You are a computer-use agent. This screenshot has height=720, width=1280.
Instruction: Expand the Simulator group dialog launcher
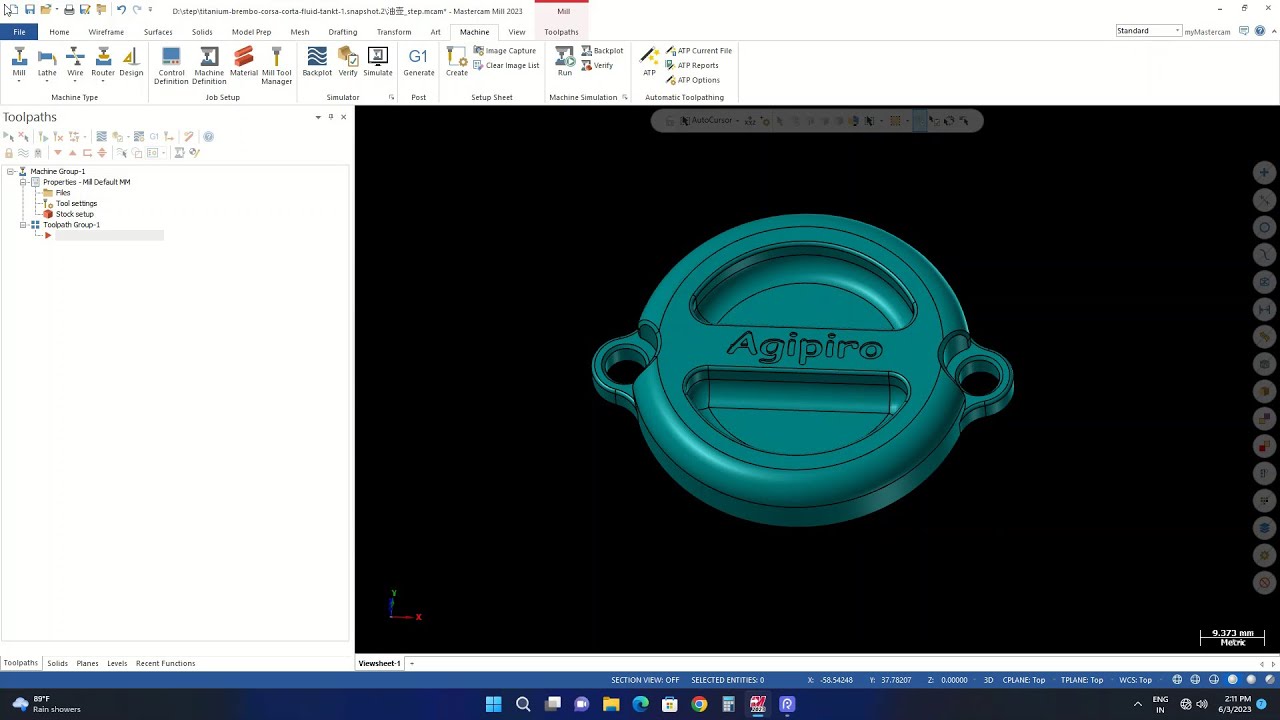coord(391,97)
